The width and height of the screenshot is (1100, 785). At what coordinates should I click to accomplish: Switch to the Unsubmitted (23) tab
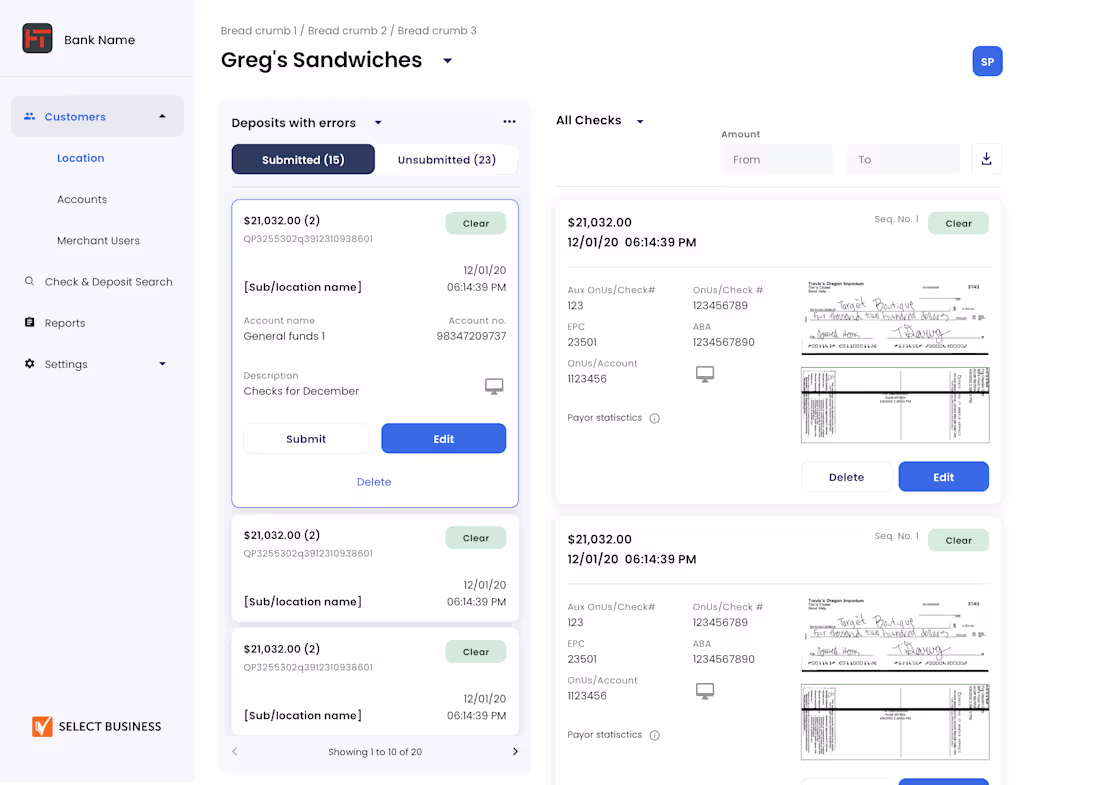[447, 159]
